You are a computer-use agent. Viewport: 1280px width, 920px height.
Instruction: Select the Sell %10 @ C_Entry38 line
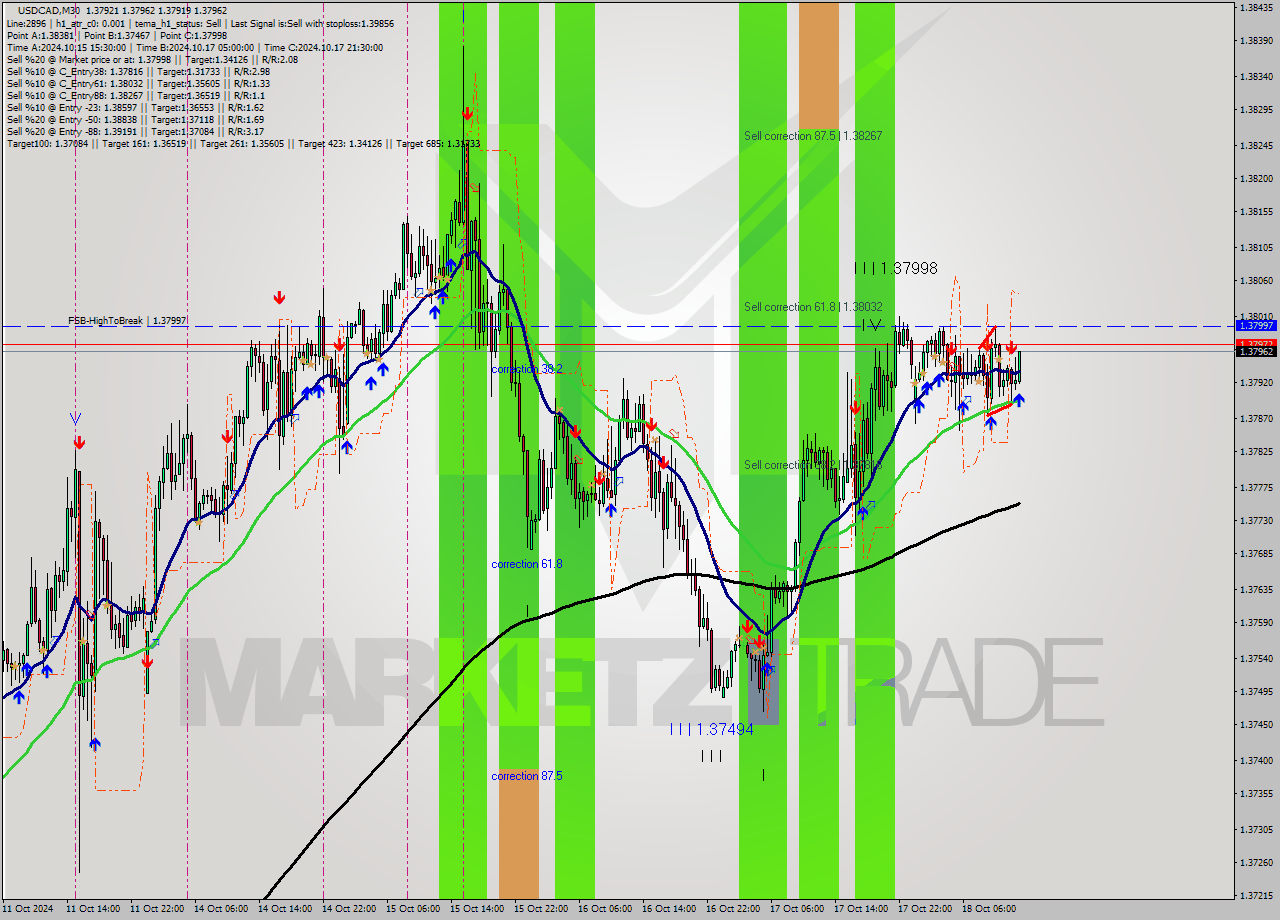tap(138, 71)
